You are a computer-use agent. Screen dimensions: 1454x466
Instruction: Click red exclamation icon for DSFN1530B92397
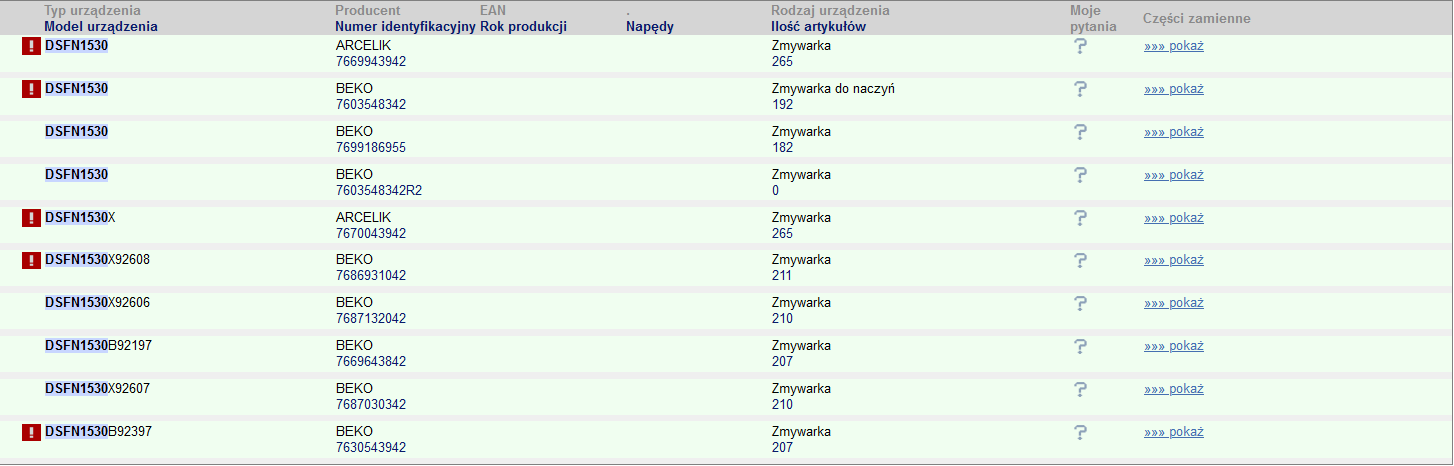31,432
